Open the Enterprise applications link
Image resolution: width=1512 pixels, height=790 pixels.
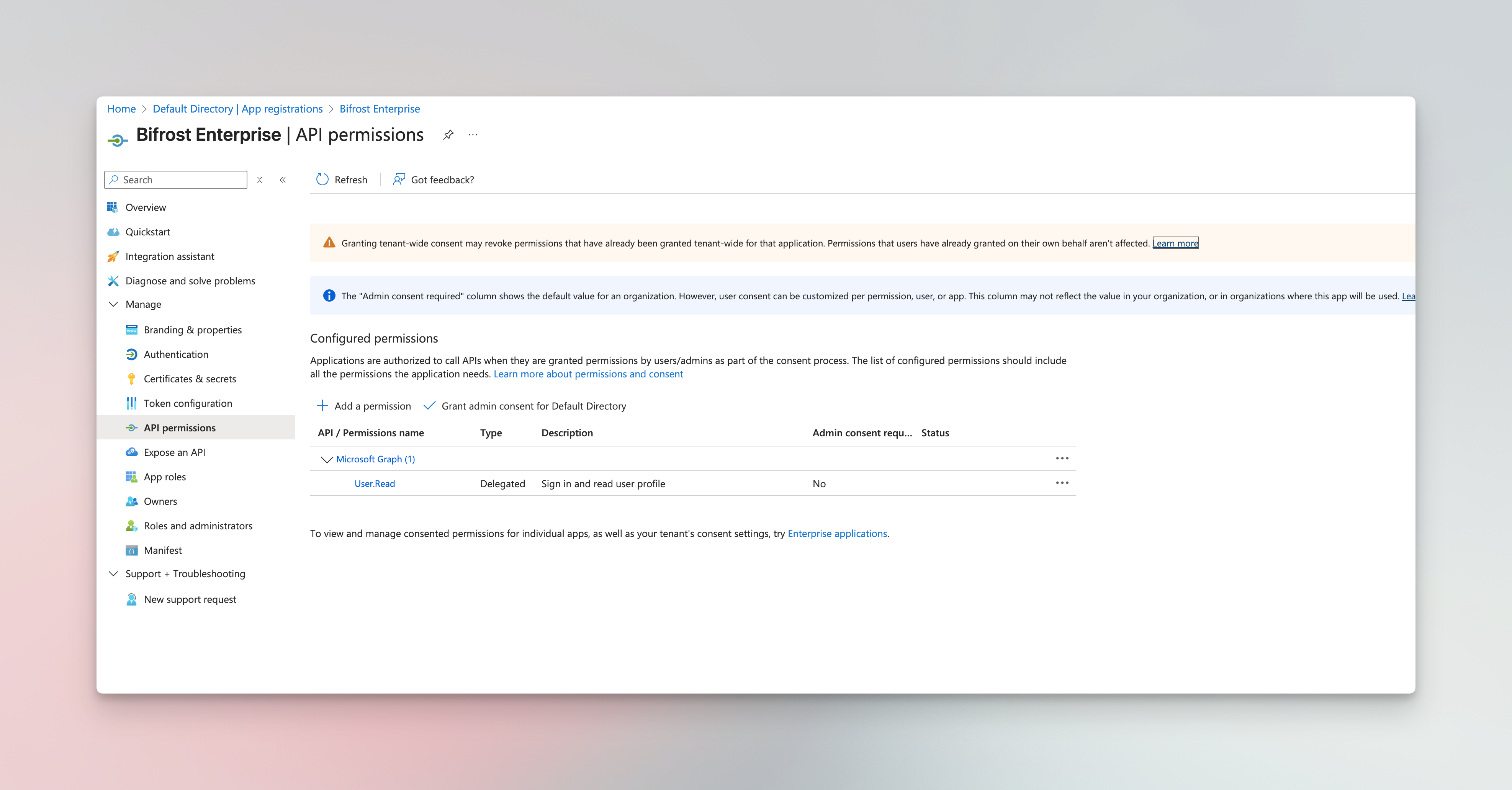coord(838,534)
